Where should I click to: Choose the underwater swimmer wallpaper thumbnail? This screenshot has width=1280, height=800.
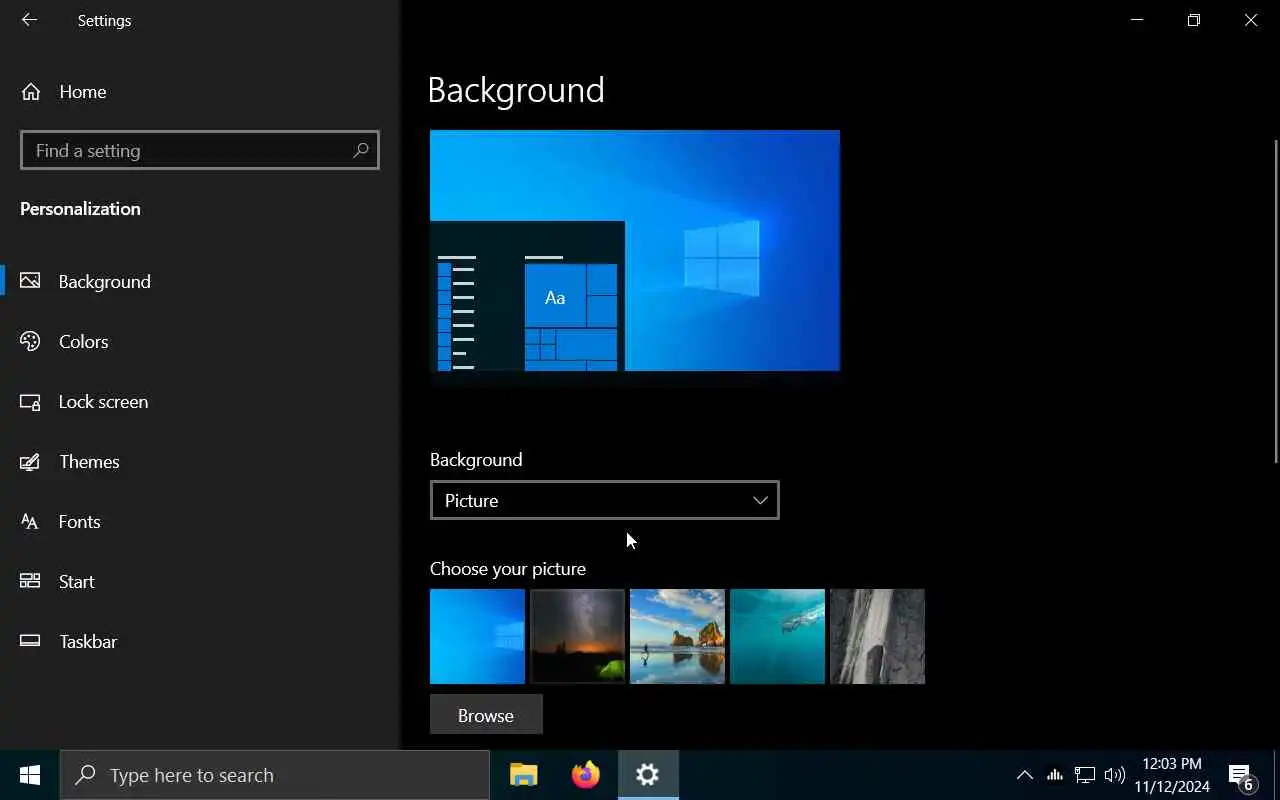[x=777, y=636]
